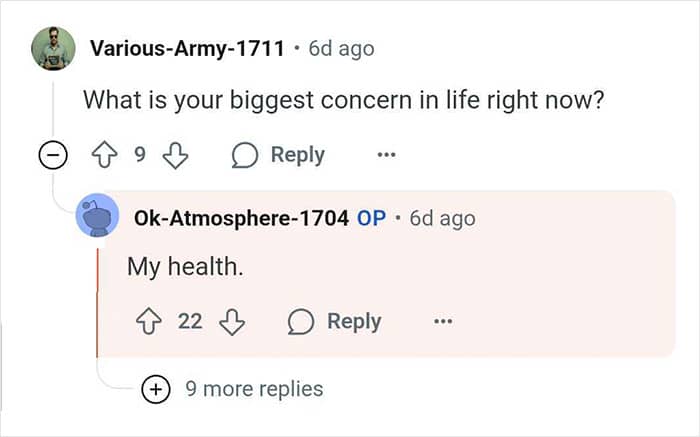Collapse thread with the minus circle
Image resolution: width=700 pixels, height=437 pixels.
(x=53, y=155)
